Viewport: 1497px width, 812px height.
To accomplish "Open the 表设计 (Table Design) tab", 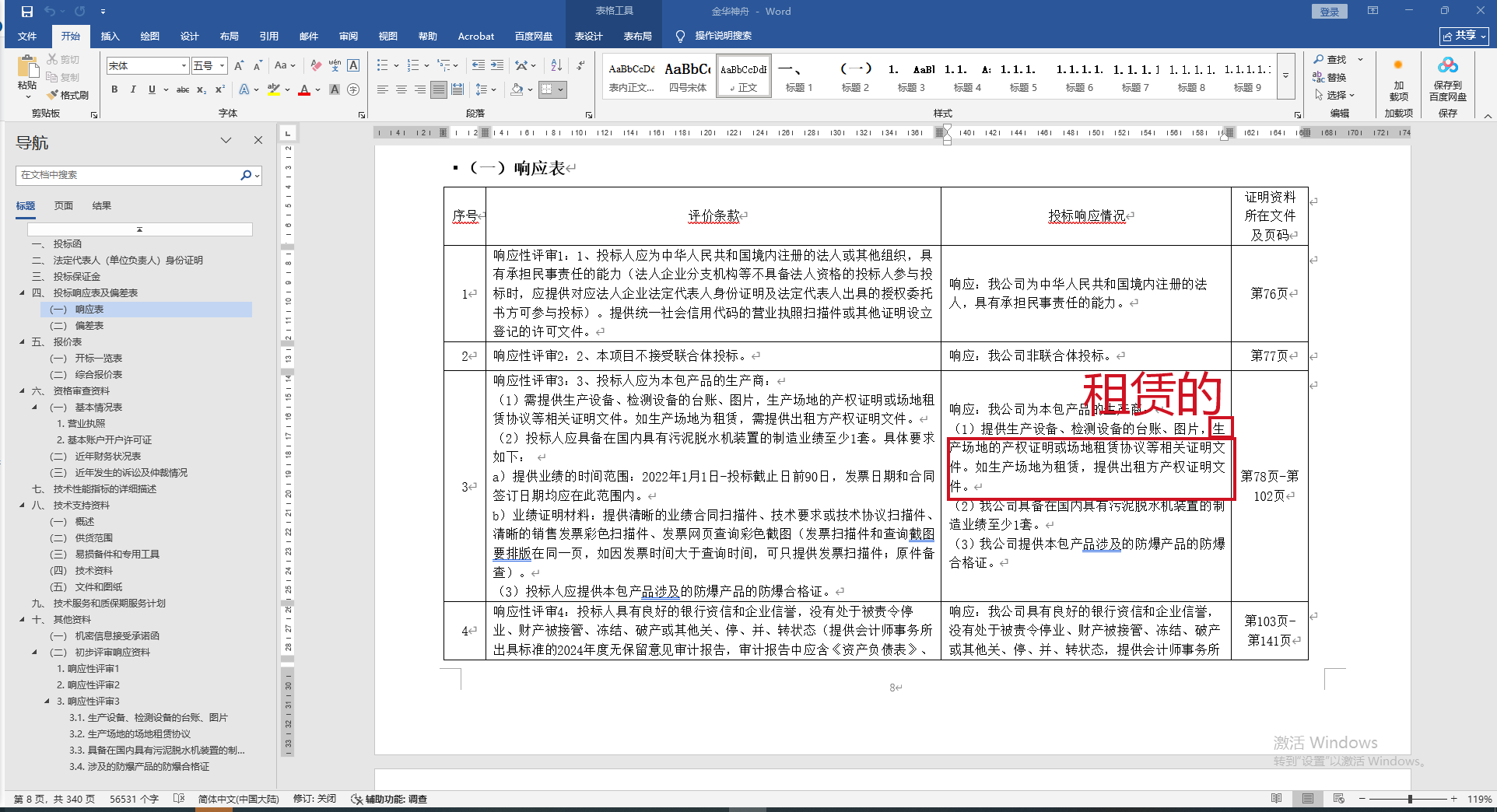I will 589,36.
